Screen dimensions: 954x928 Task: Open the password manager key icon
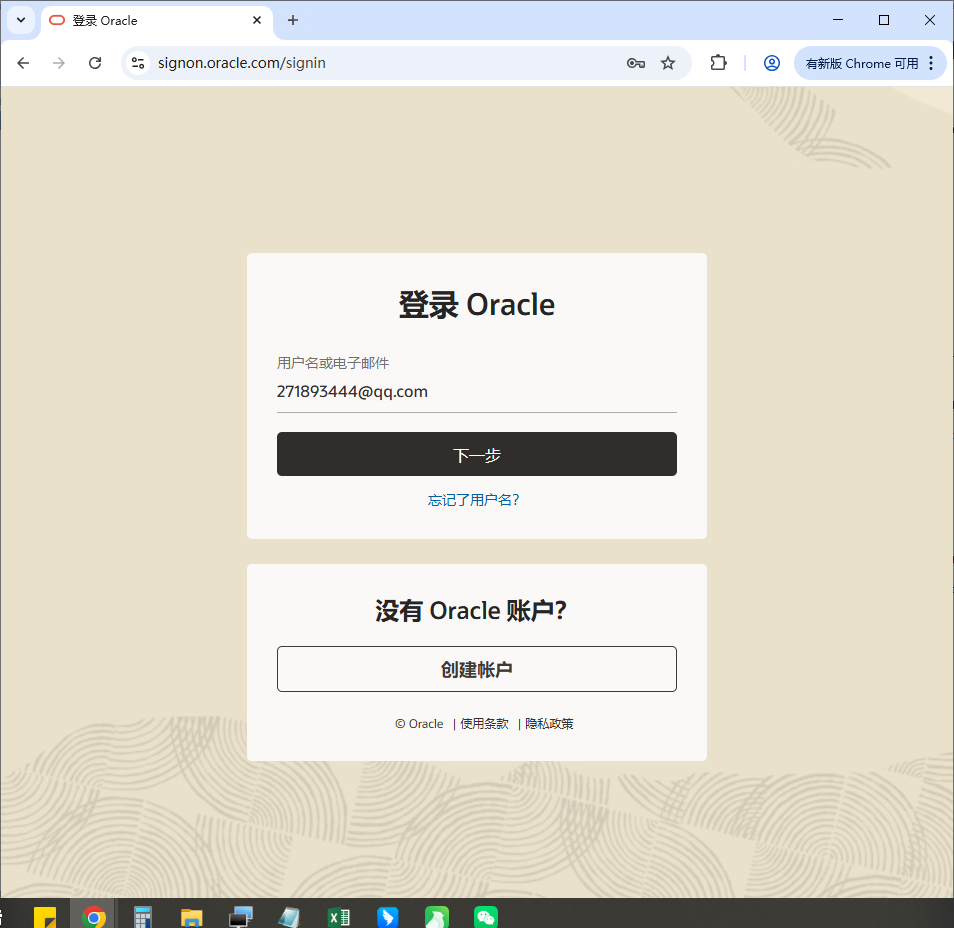click(636, 62)
